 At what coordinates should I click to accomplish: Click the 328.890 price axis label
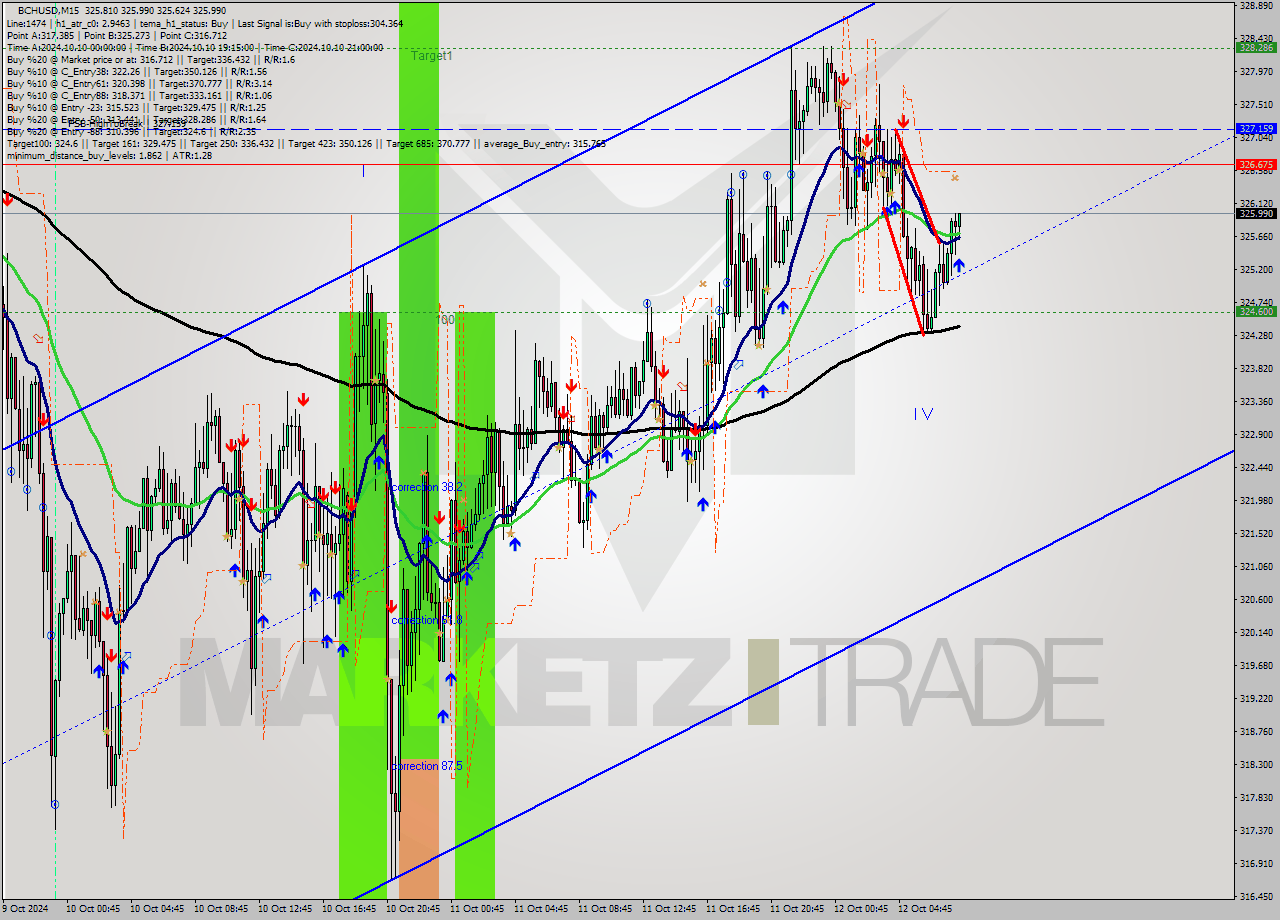pos(1256,6)
